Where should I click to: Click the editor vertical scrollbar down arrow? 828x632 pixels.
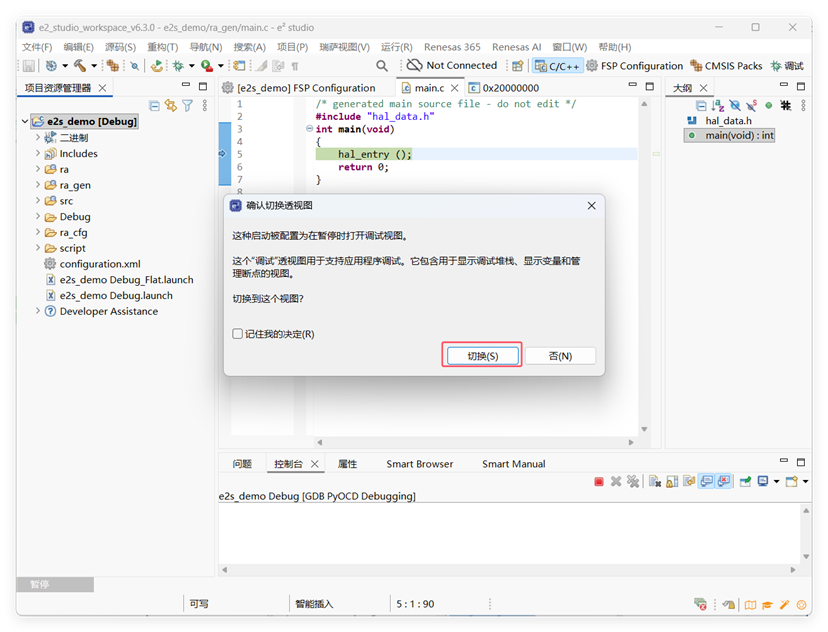pos(644,429)
